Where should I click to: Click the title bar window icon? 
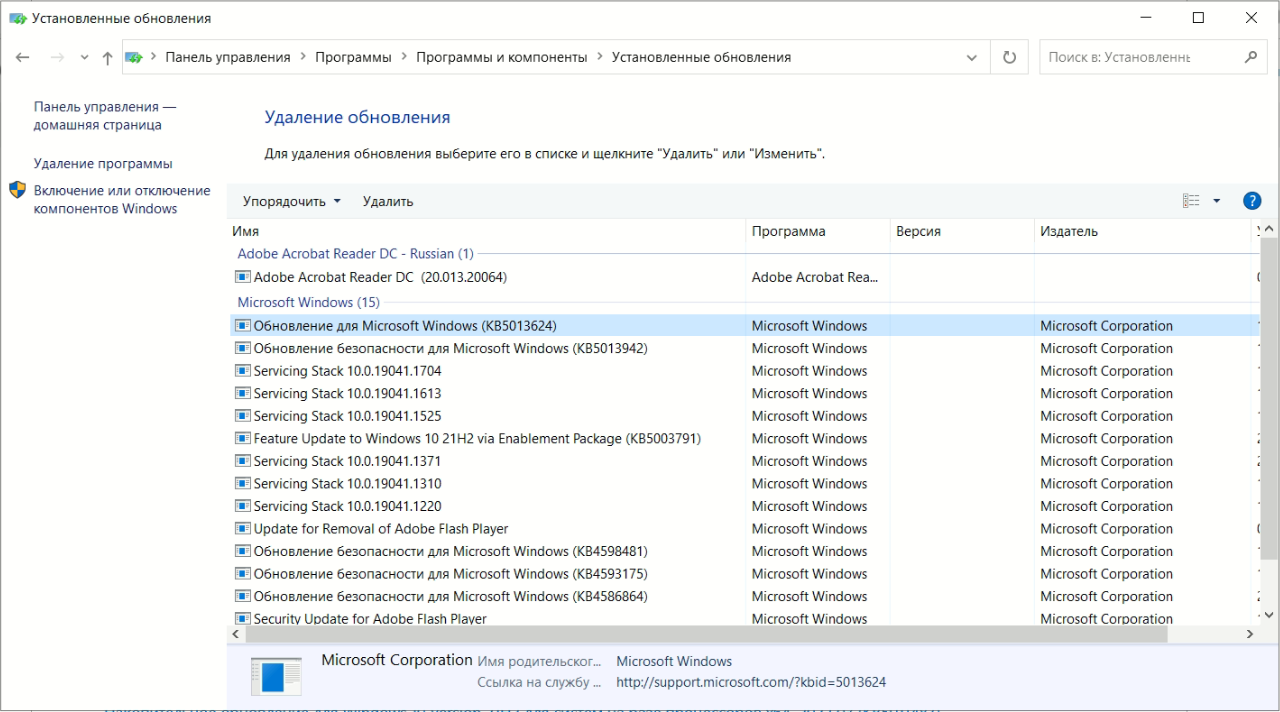pyautogui.click(x=18, y=18)
